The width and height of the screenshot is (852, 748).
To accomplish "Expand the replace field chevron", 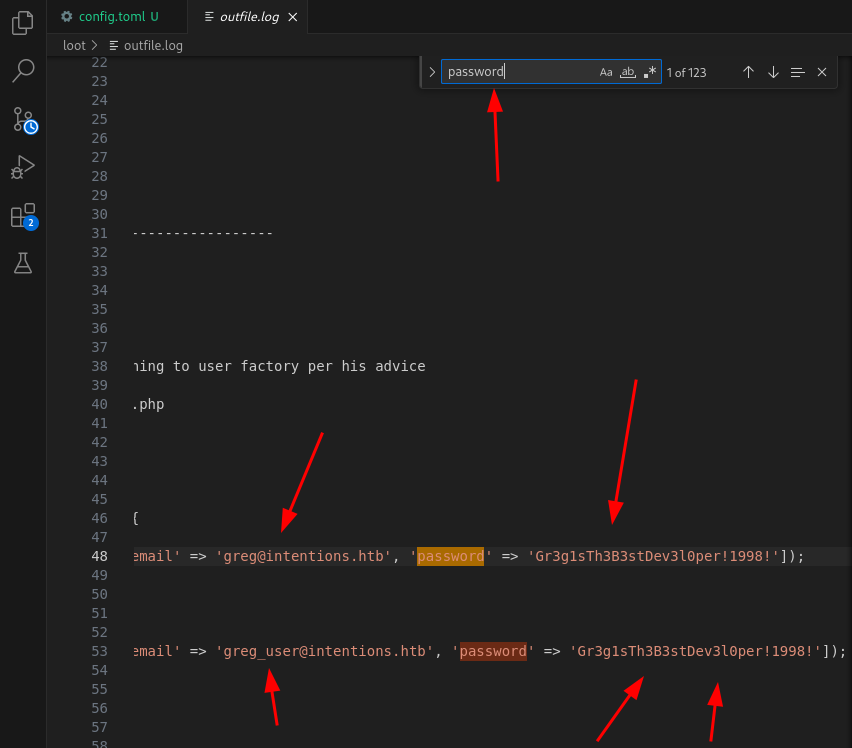I will [x=432, y=72].
